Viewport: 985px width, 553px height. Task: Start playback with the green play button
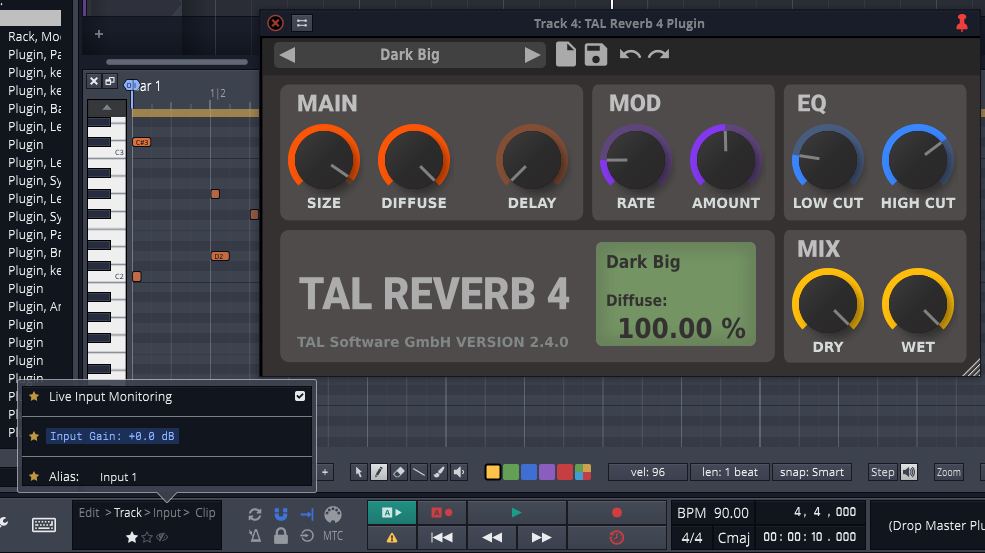point(516,513)
